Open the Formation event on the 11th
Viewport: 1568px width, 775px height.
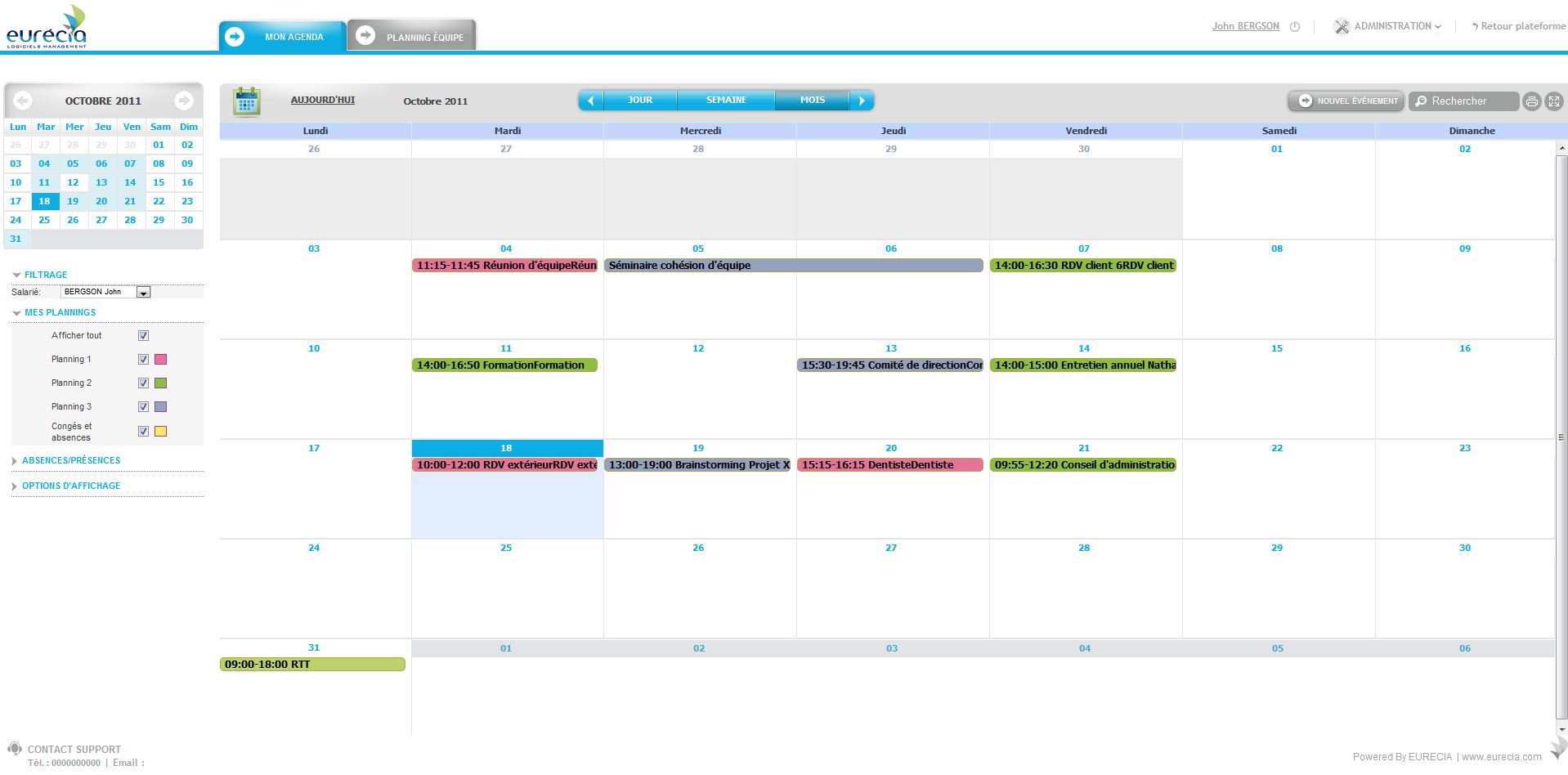click(505, 365)
